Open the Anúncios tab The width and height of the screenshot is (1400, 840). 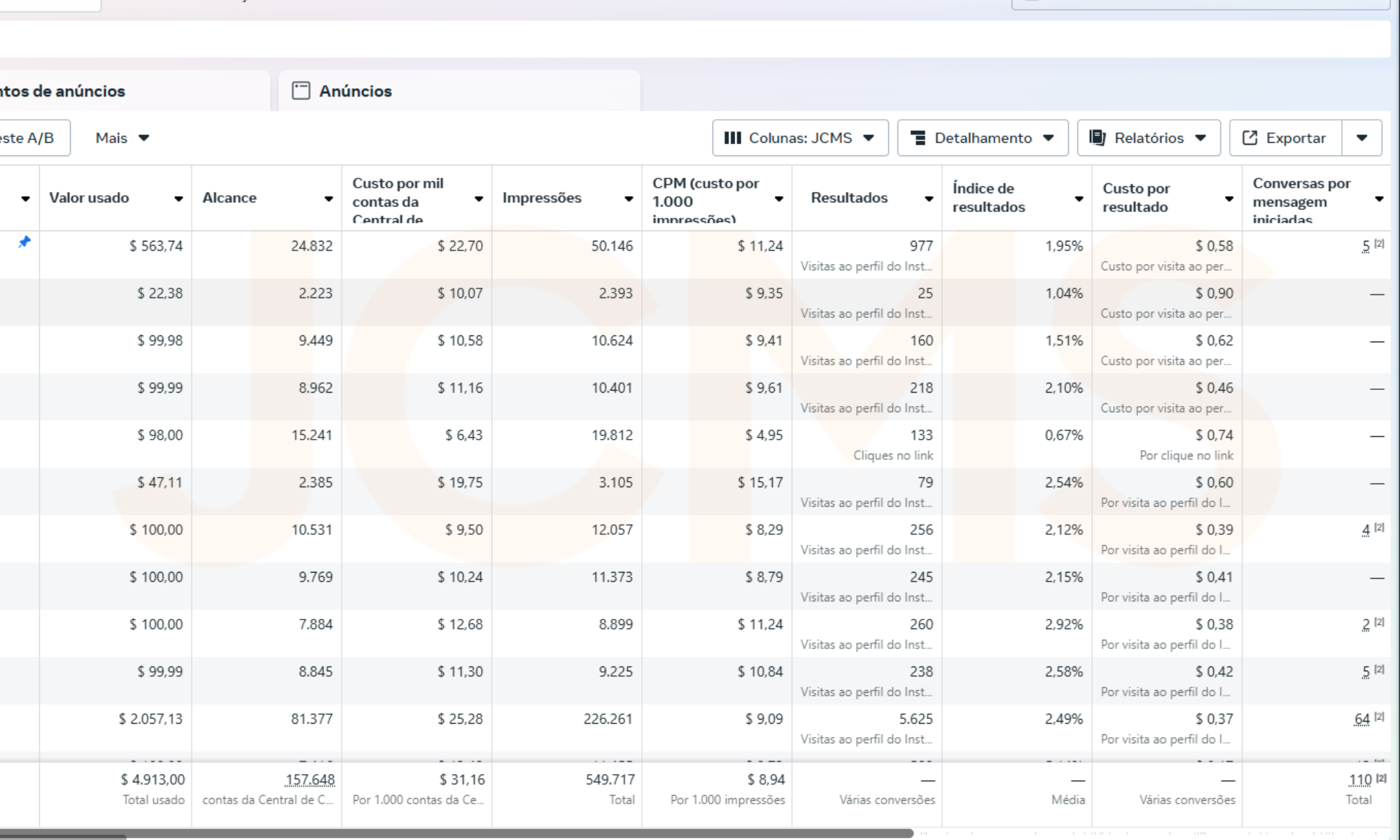point(459,91)
